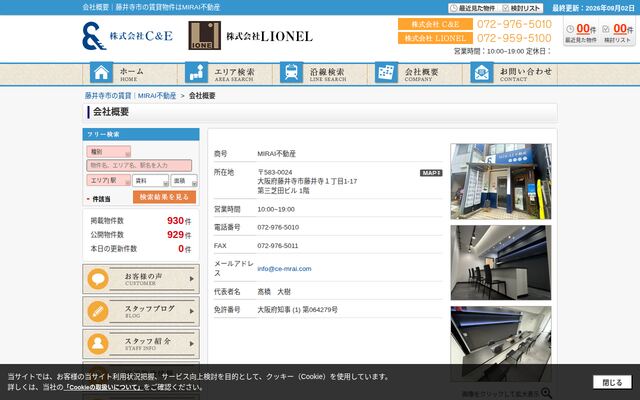Click the magnifier enlarge icon below the photos
The width and height of the screenshot is (640, 400).
coord(546,393)
